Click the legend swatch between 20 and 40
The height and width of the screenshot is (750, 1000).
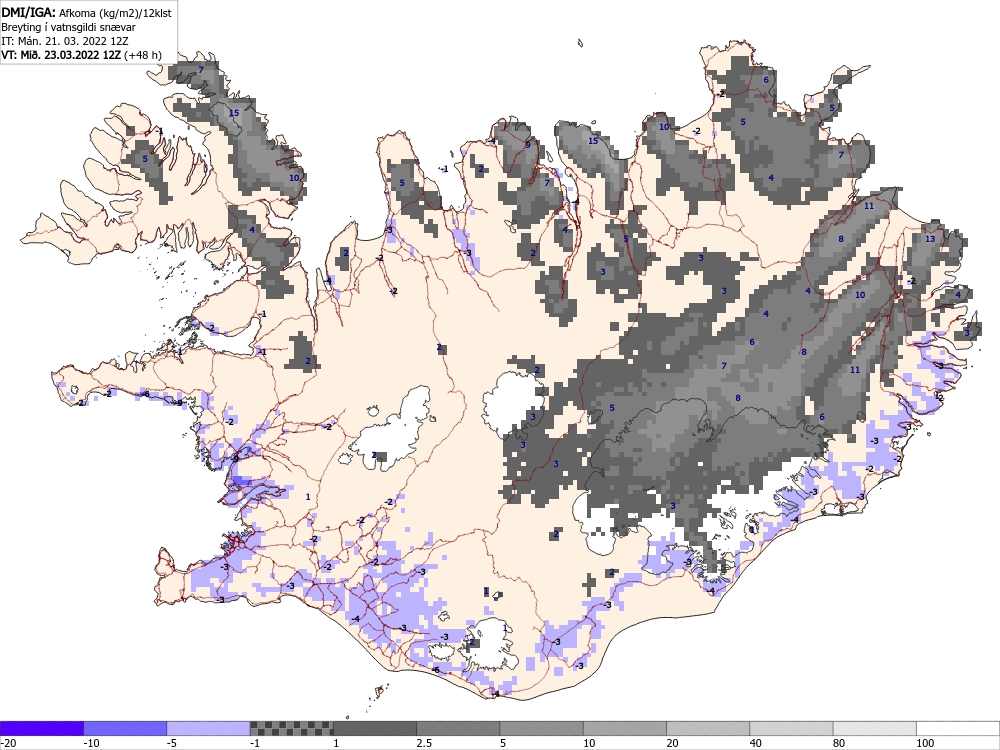point(708,728)
